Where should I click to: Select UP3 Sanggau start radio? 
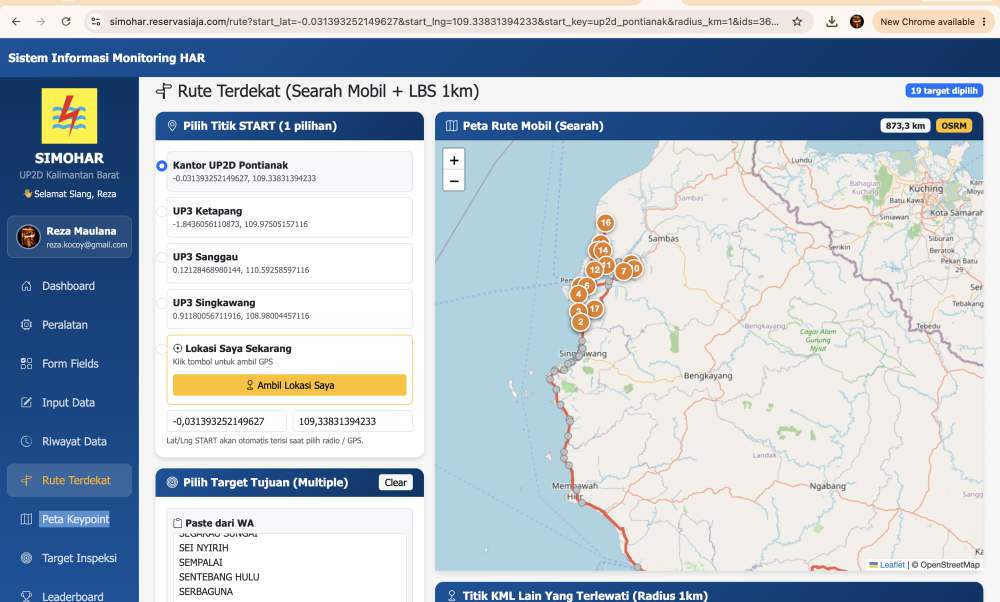[161, 258]
